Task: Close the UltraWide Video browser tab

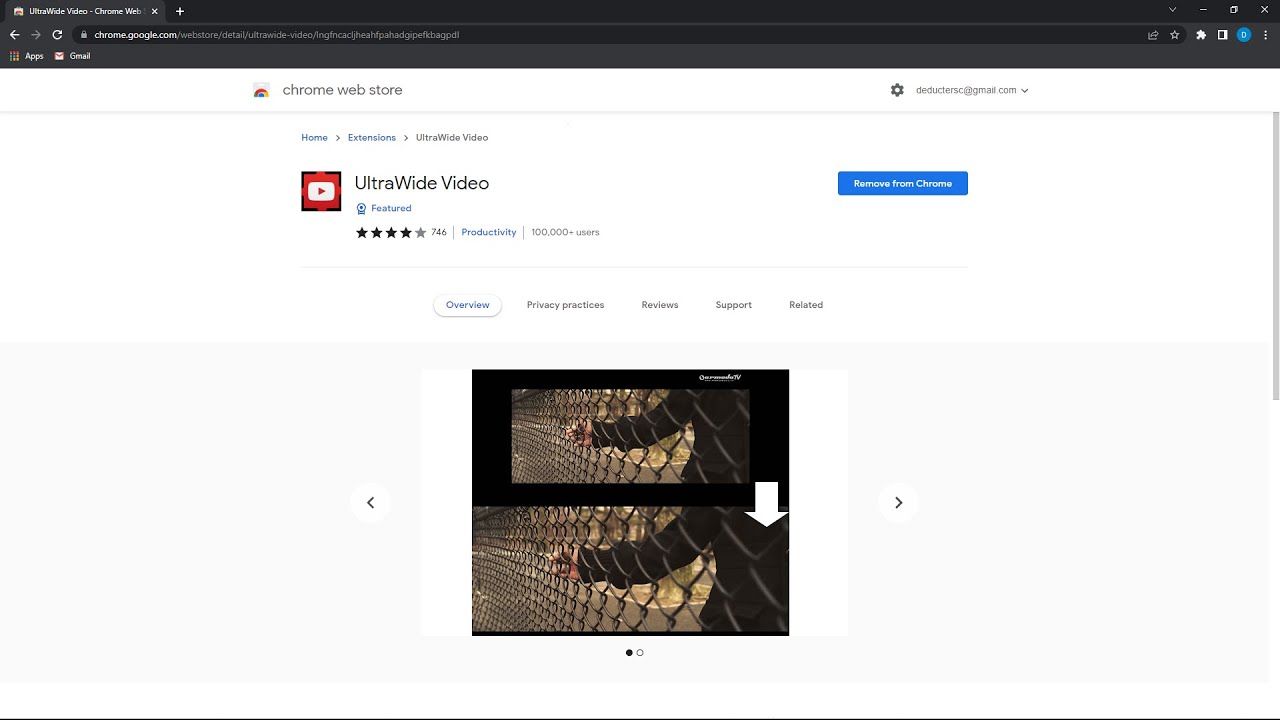Action: (154, 11)
